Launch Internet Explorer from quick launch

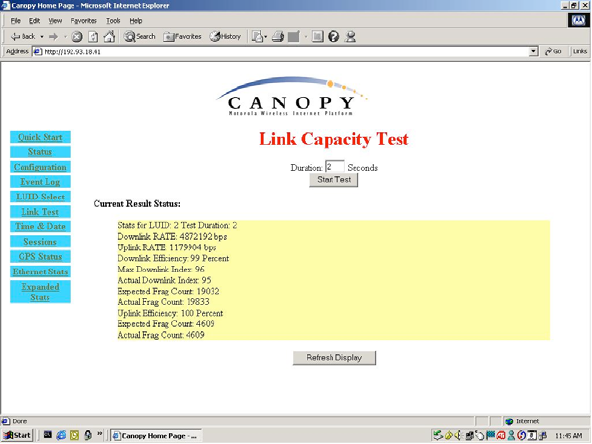coord(61,435)
